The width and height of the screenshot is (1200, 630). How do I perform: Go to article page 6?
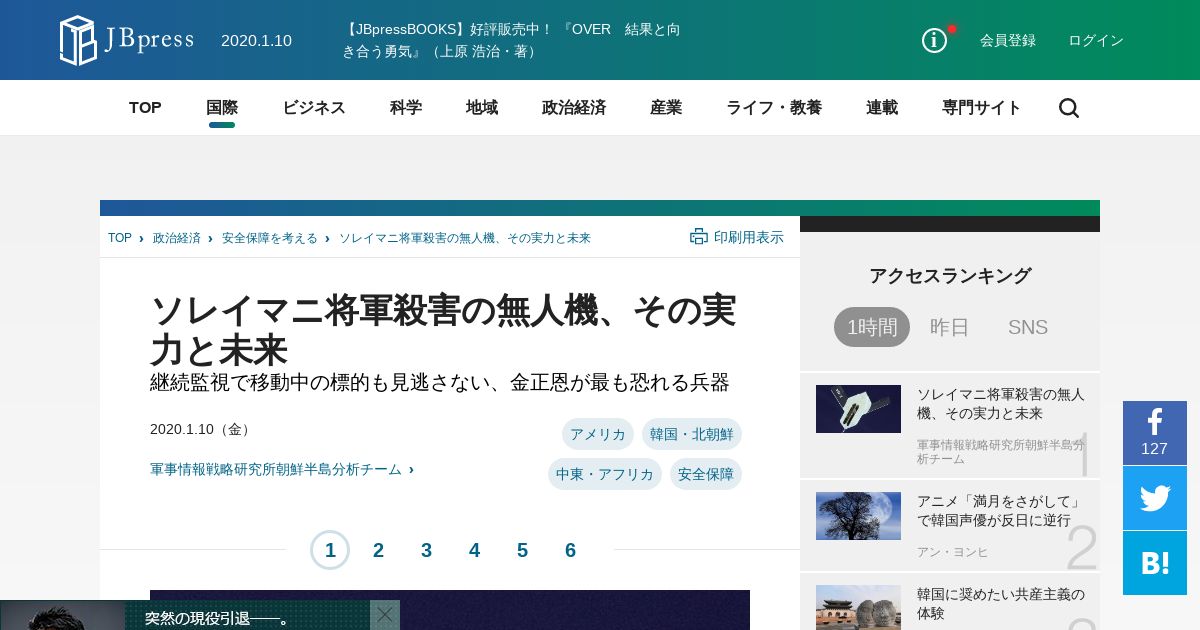point(570,550)
